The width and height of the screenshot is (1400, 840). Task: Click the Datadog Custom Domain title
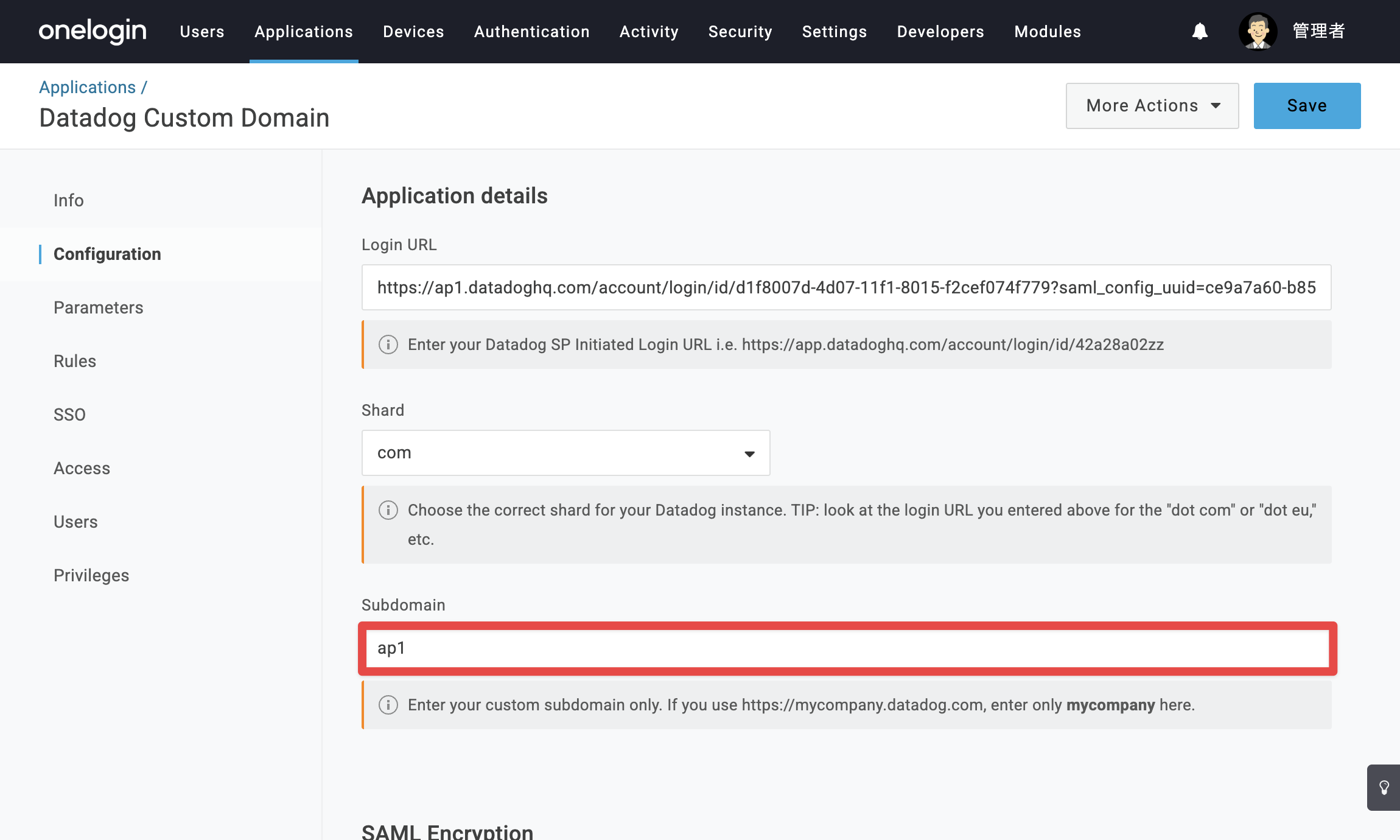(x=184, y=118)
